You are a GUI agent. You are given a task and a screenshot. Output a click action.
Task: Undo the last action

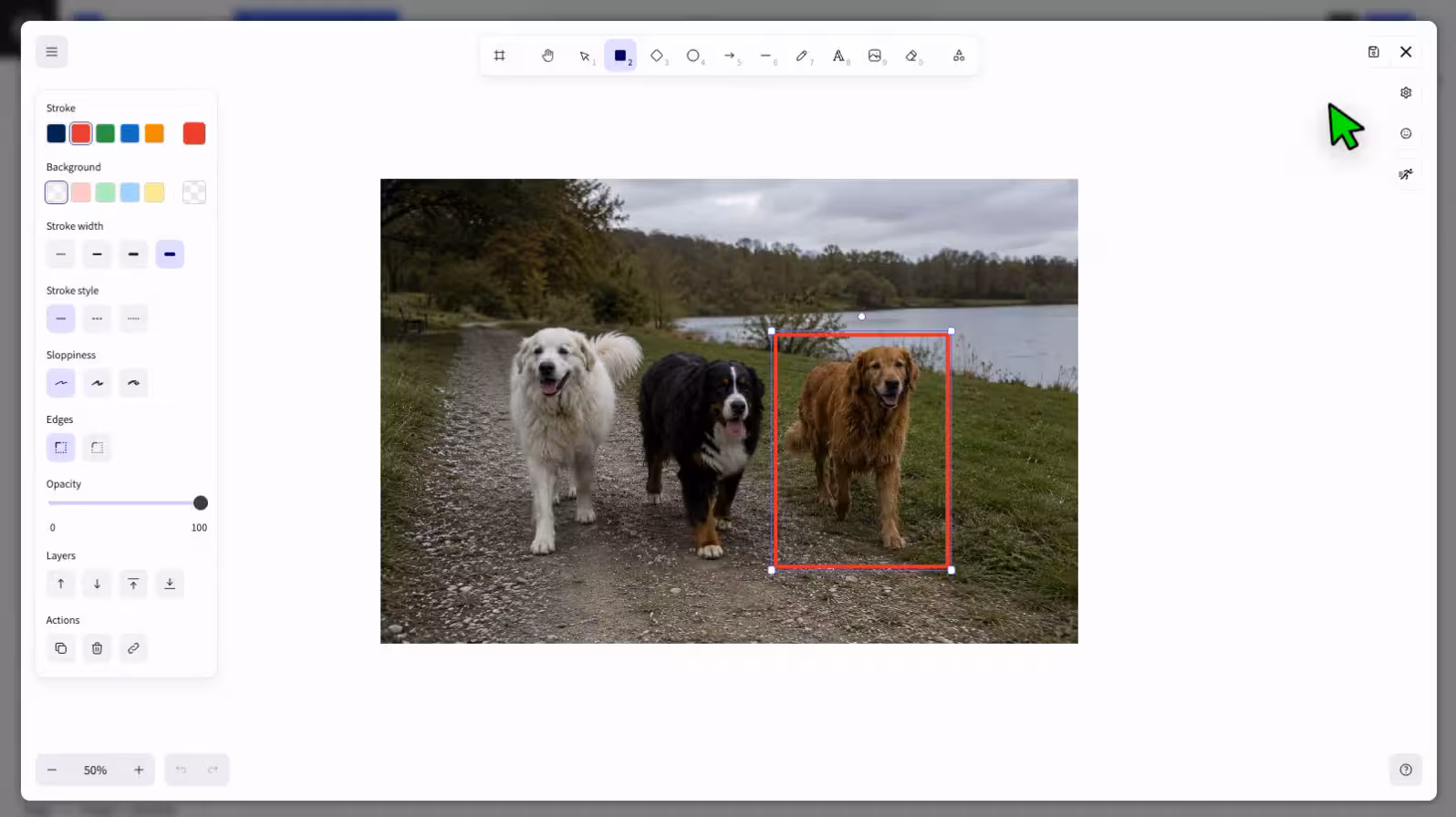181,770
